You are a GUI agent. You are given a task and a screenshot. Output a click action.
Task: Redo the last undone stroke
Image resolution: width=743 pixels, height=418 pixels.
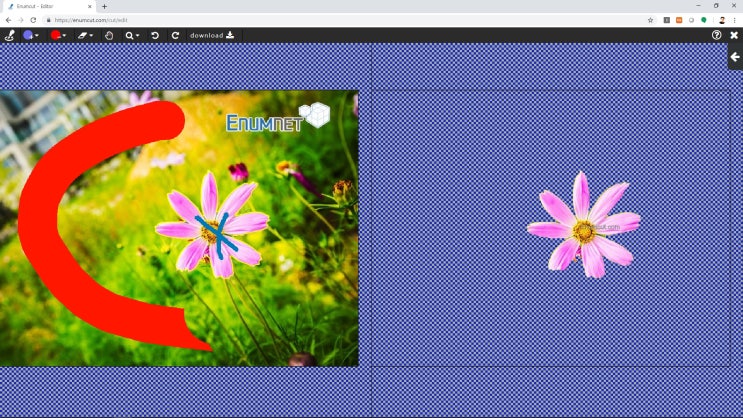click(x=175, y=36)
